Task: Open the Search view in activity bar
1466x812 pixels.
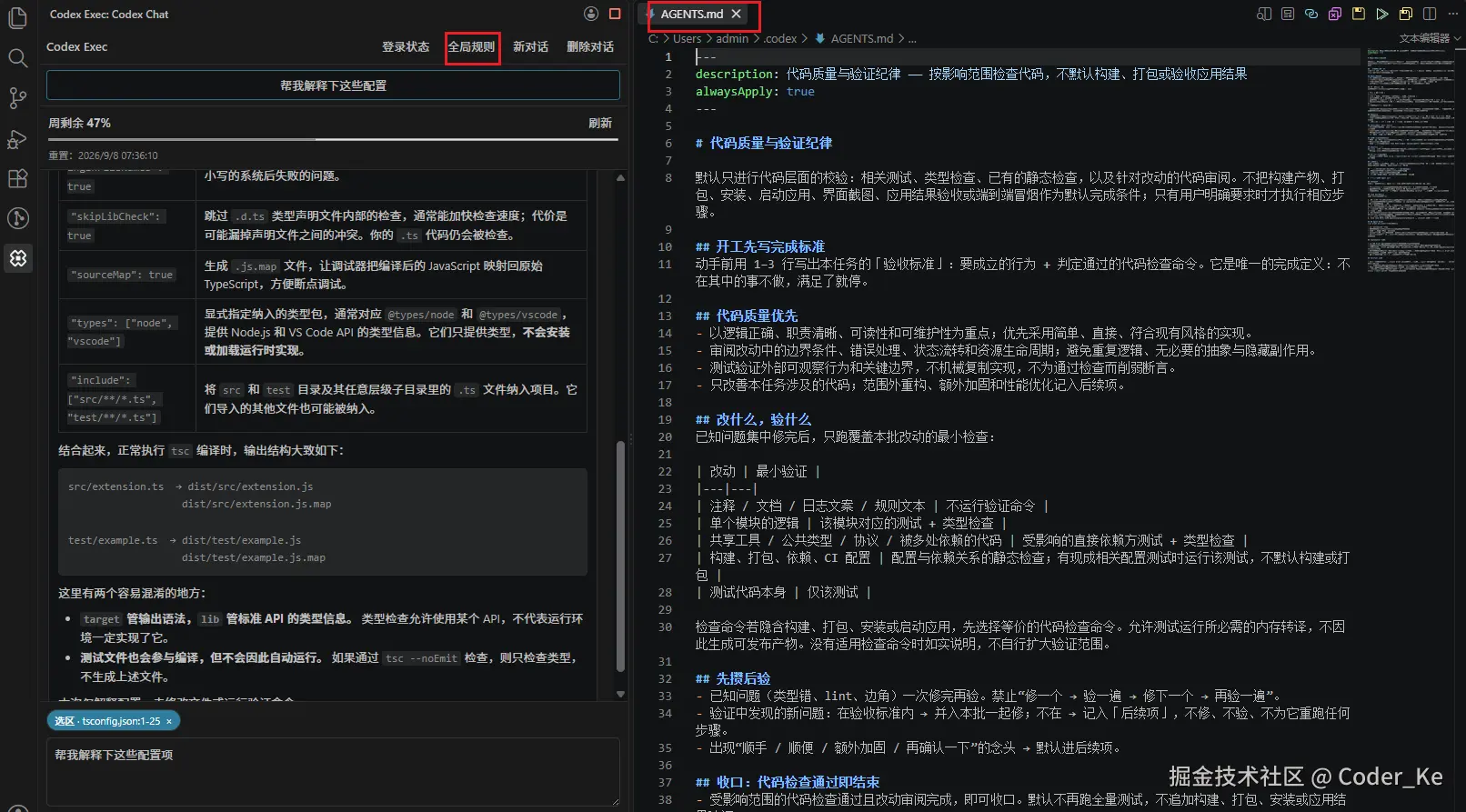Action: [x=17, y=58]
